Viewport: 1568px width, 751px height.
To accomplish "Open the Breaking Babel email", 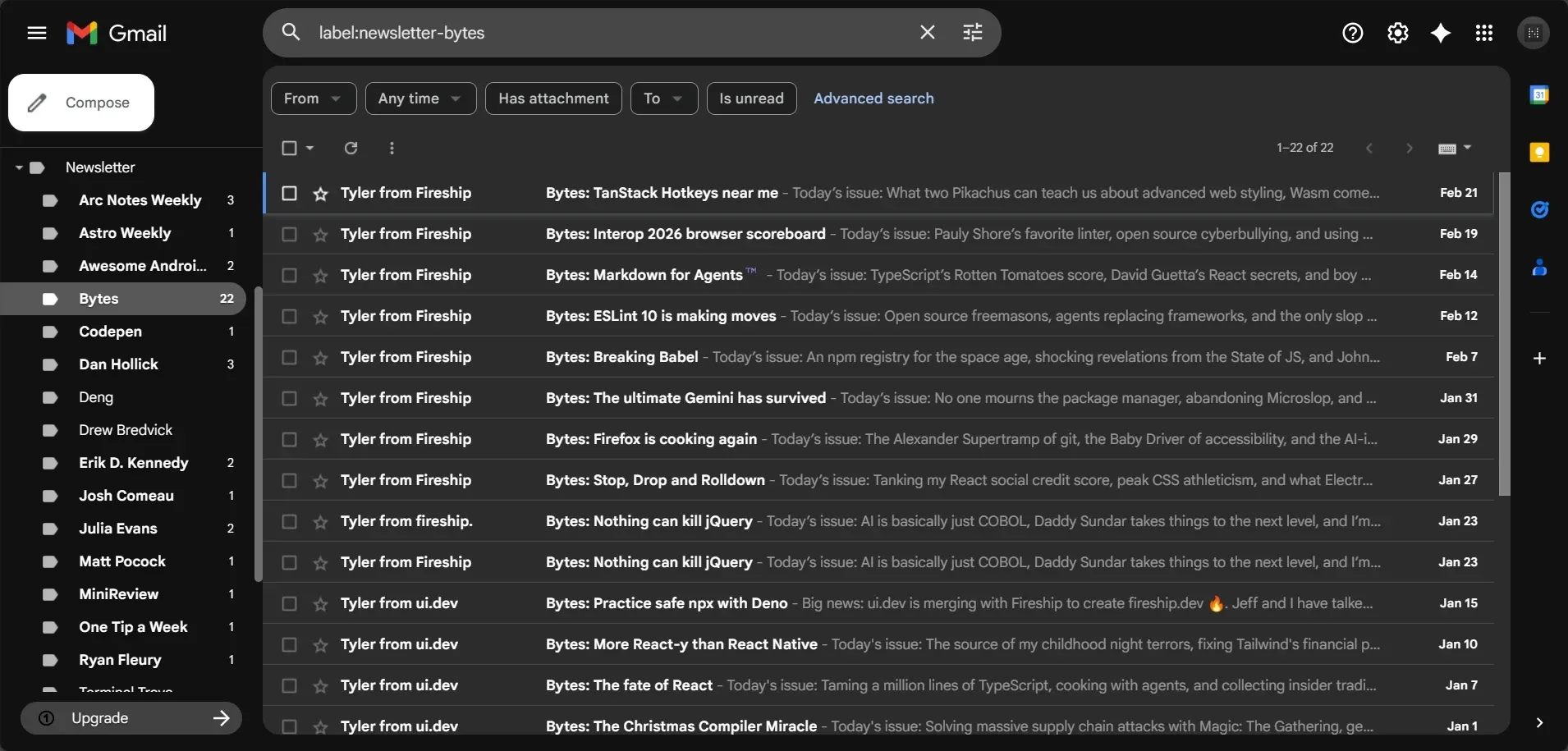I will tap(878, 357).
